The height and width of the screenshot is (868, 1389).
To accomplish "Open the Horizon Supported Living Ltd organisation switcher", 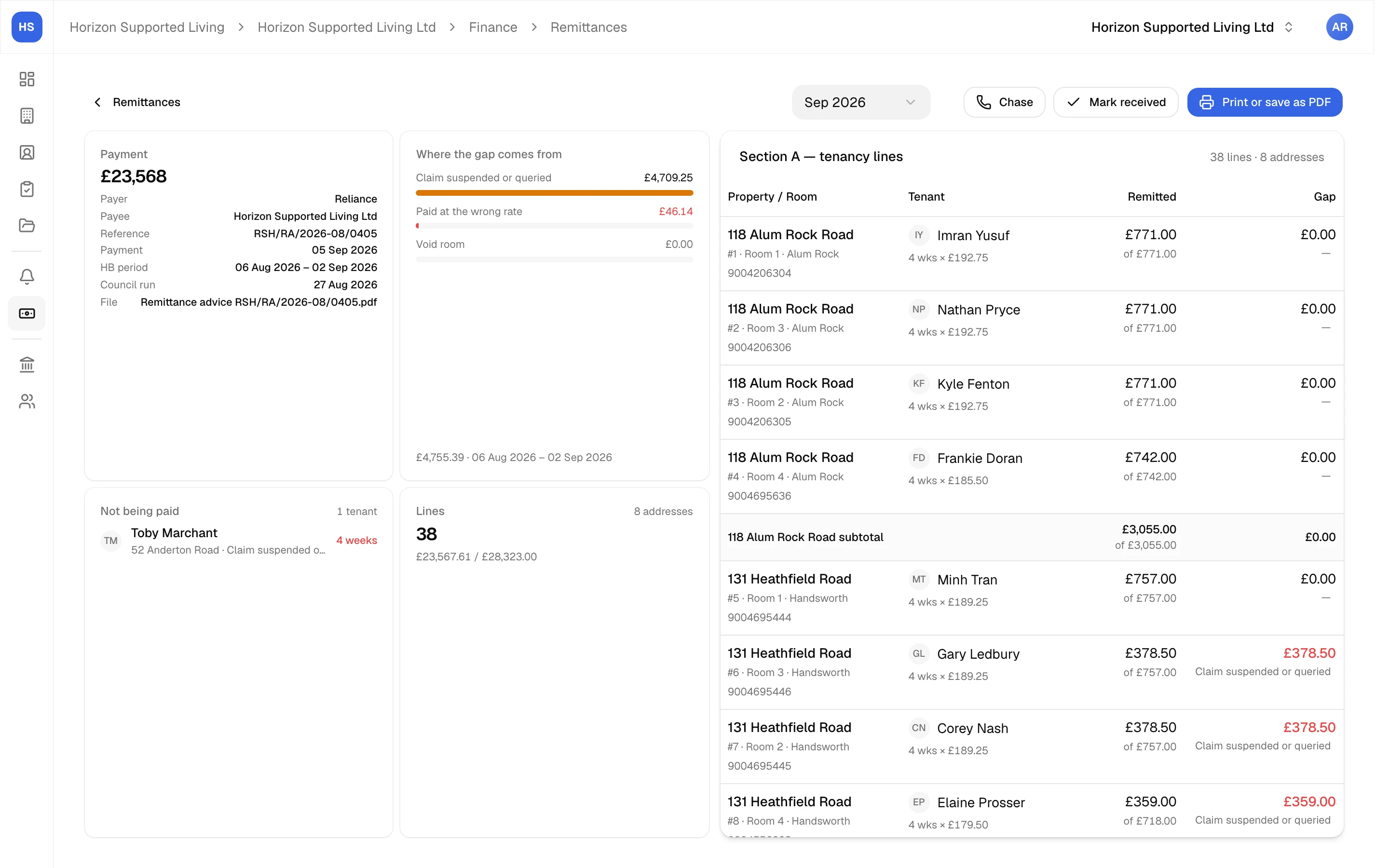I will coord(1192,27).
